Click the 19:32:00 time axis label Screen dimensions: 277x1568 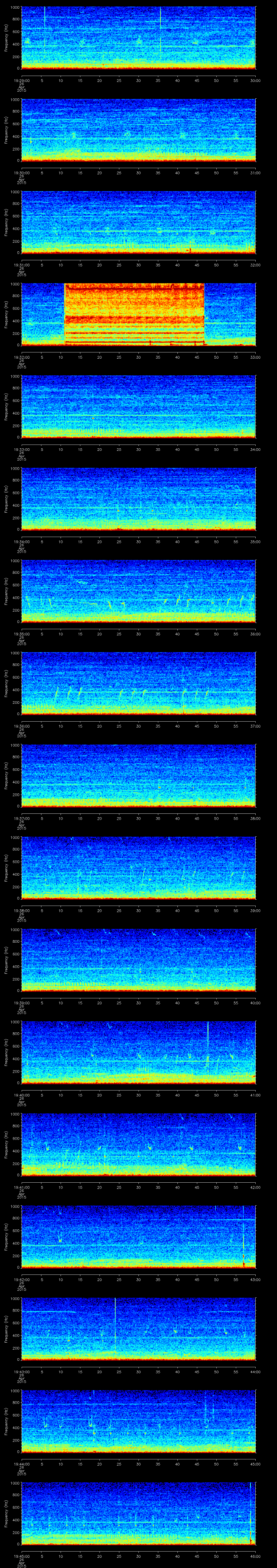[x=21, y=357]
